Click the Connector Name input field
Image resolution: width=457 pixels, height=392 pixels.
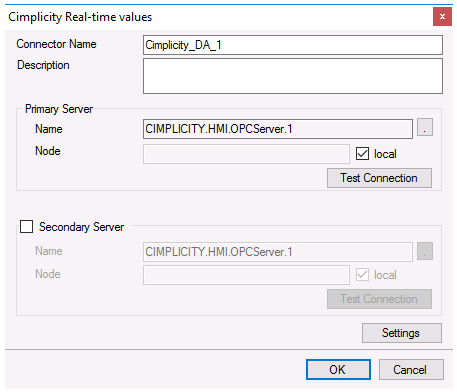coord(293,45)
